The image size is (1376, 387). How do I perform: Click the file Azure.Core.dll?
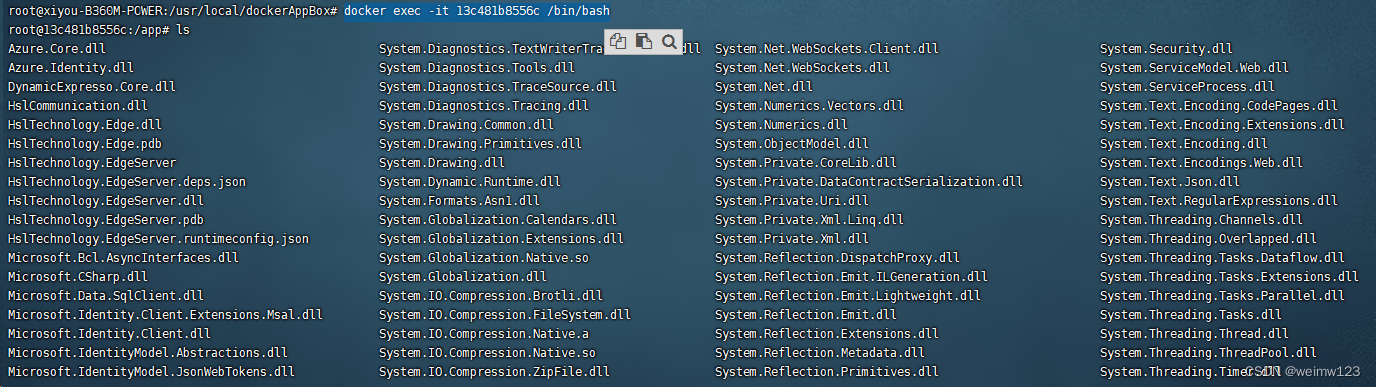(57, 48)
